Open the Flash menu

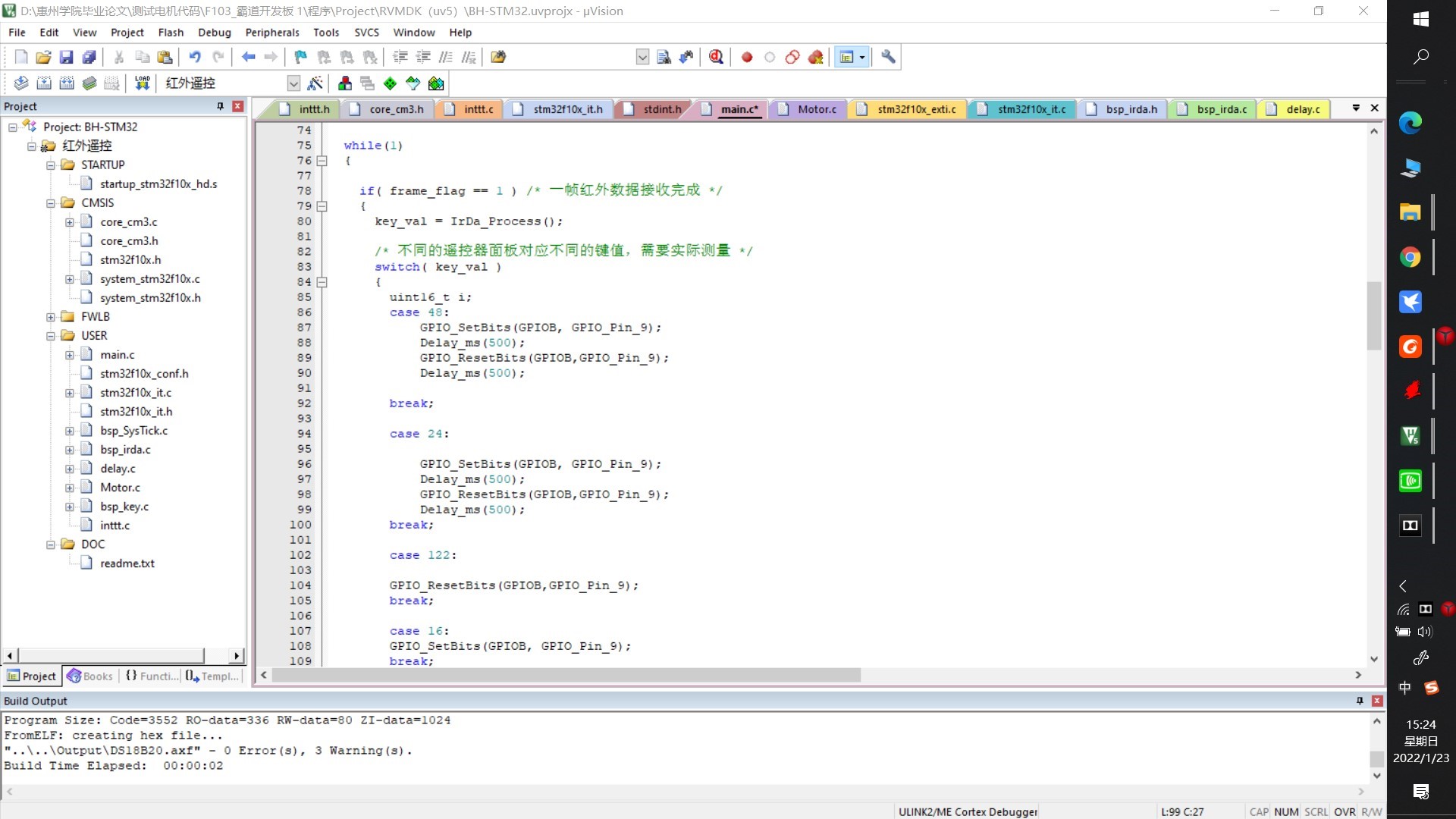pos(171,33)
